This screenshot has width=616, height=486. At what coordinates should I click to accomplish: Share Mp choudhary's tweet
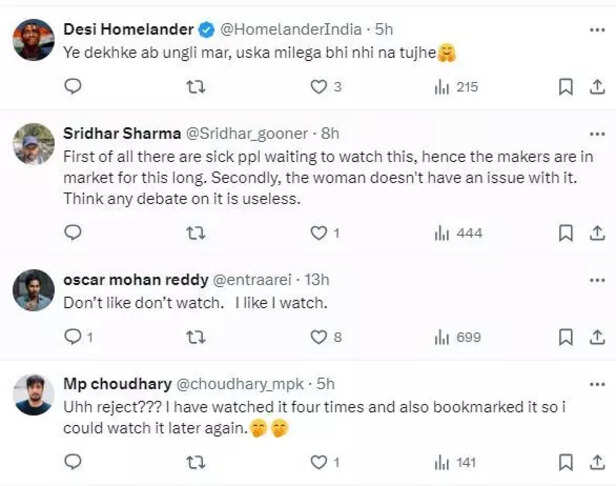coord(597,461)
